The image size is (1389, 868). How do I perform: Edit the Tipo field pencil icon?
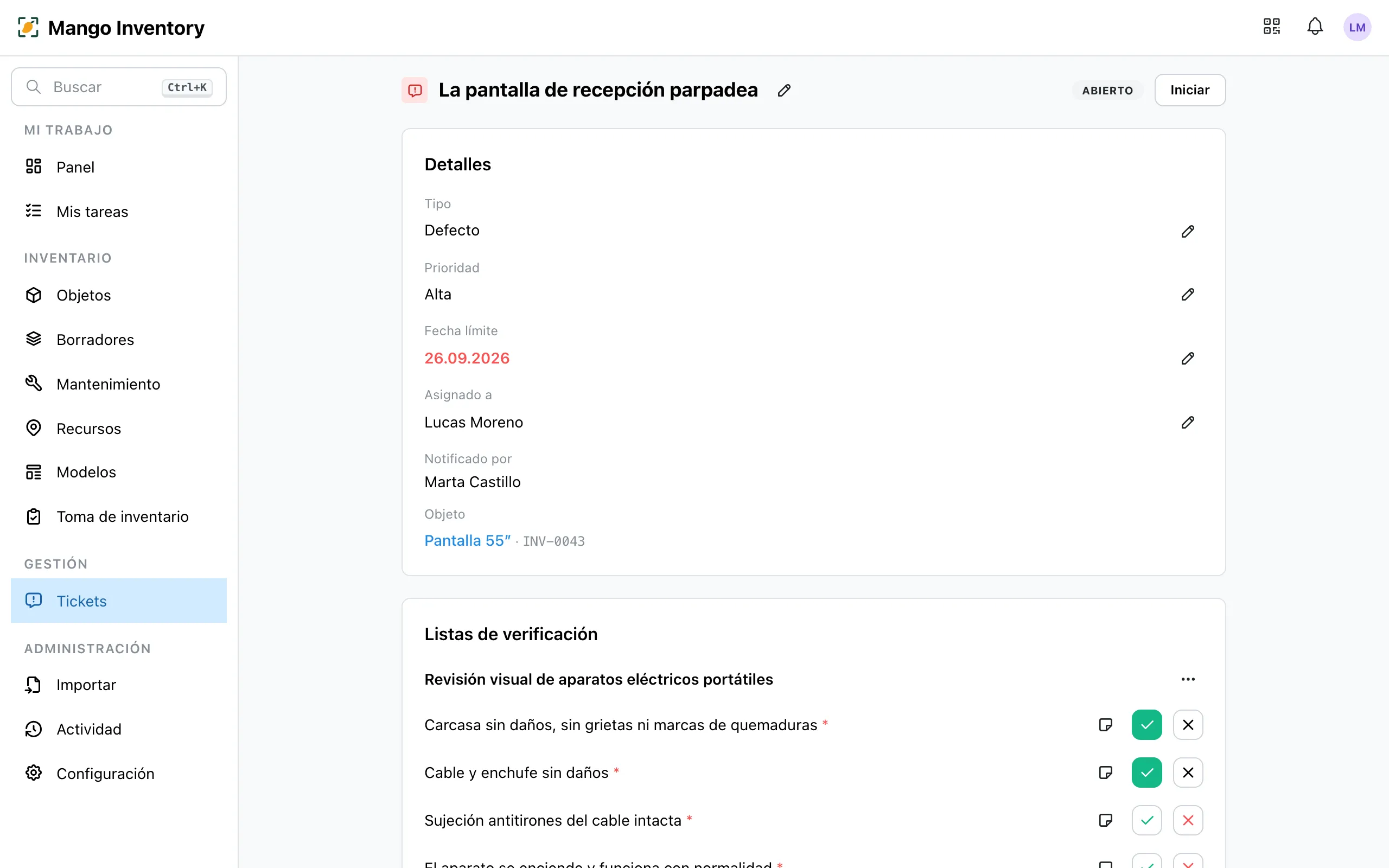(x=1188, y=231)
